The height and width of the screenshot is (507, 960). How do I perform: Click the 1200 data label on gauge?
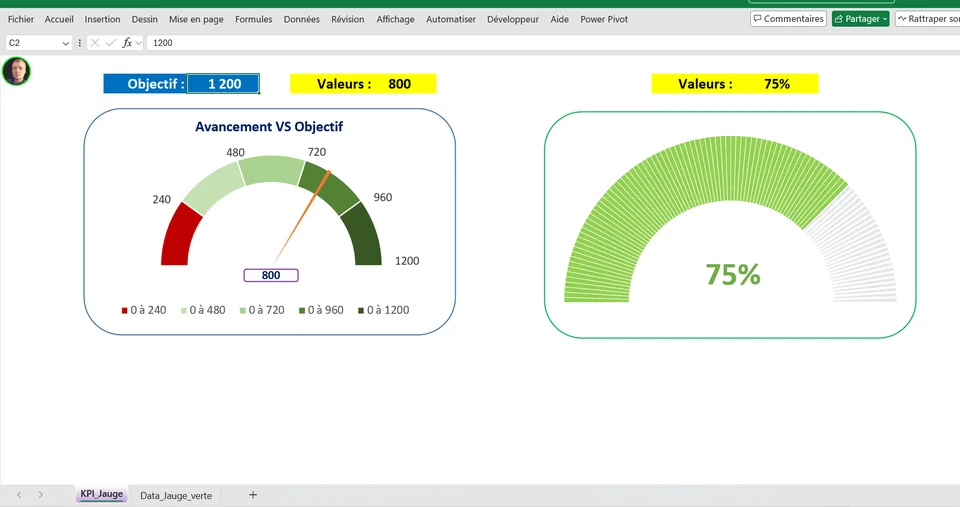(407, 261)
